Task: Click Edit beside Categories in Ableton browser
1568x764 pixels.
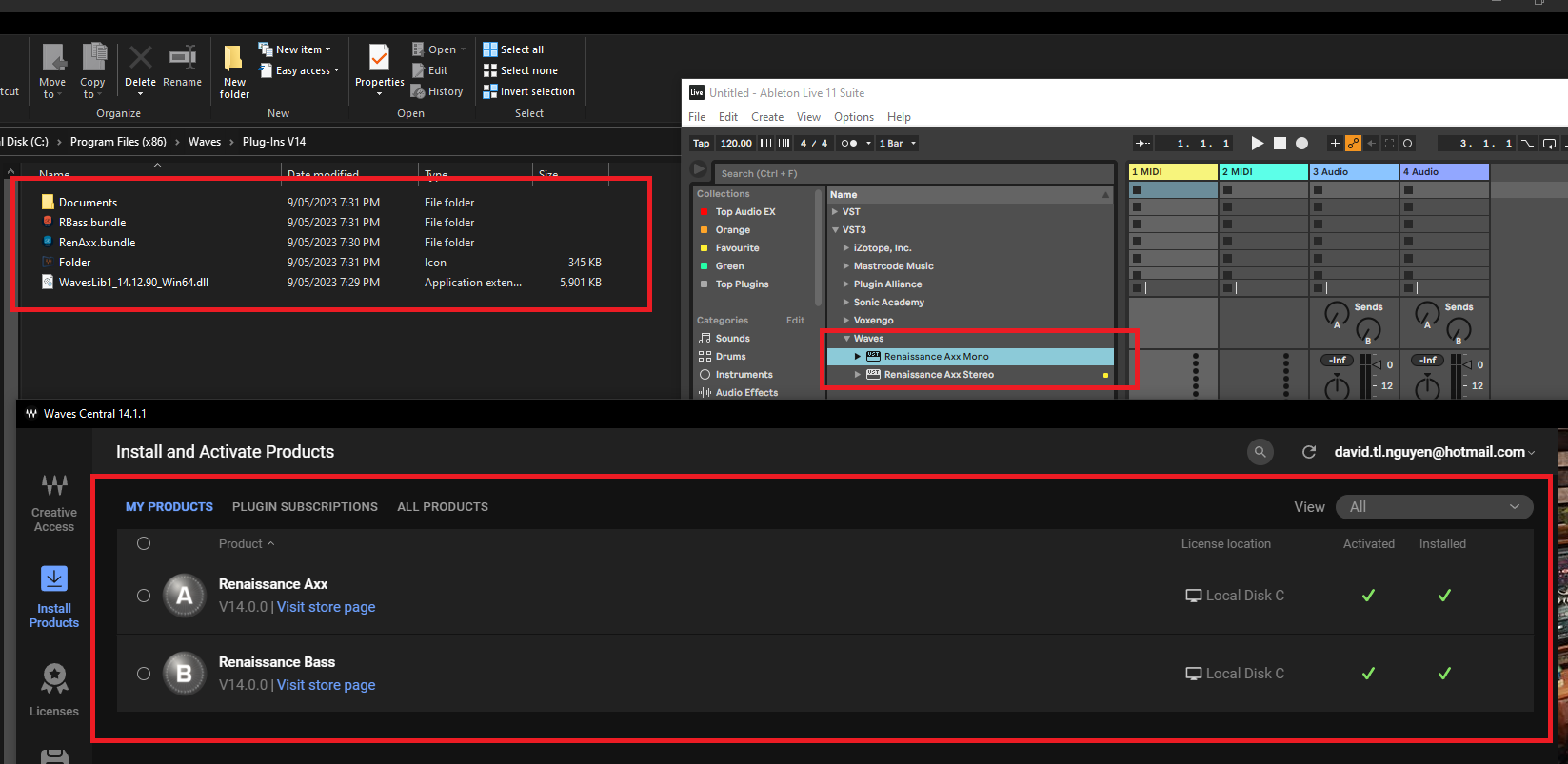Action: click(796, 321)
